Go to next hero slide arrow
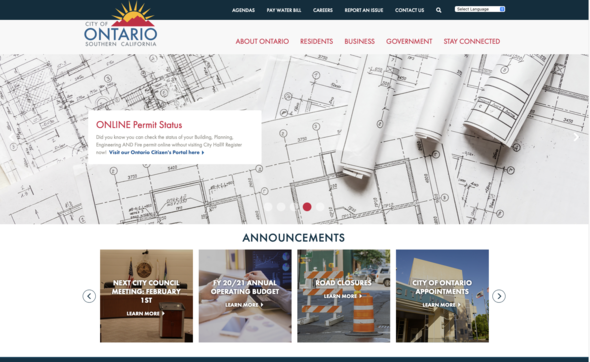Screen dimensions: 590x362 [576, 137]
